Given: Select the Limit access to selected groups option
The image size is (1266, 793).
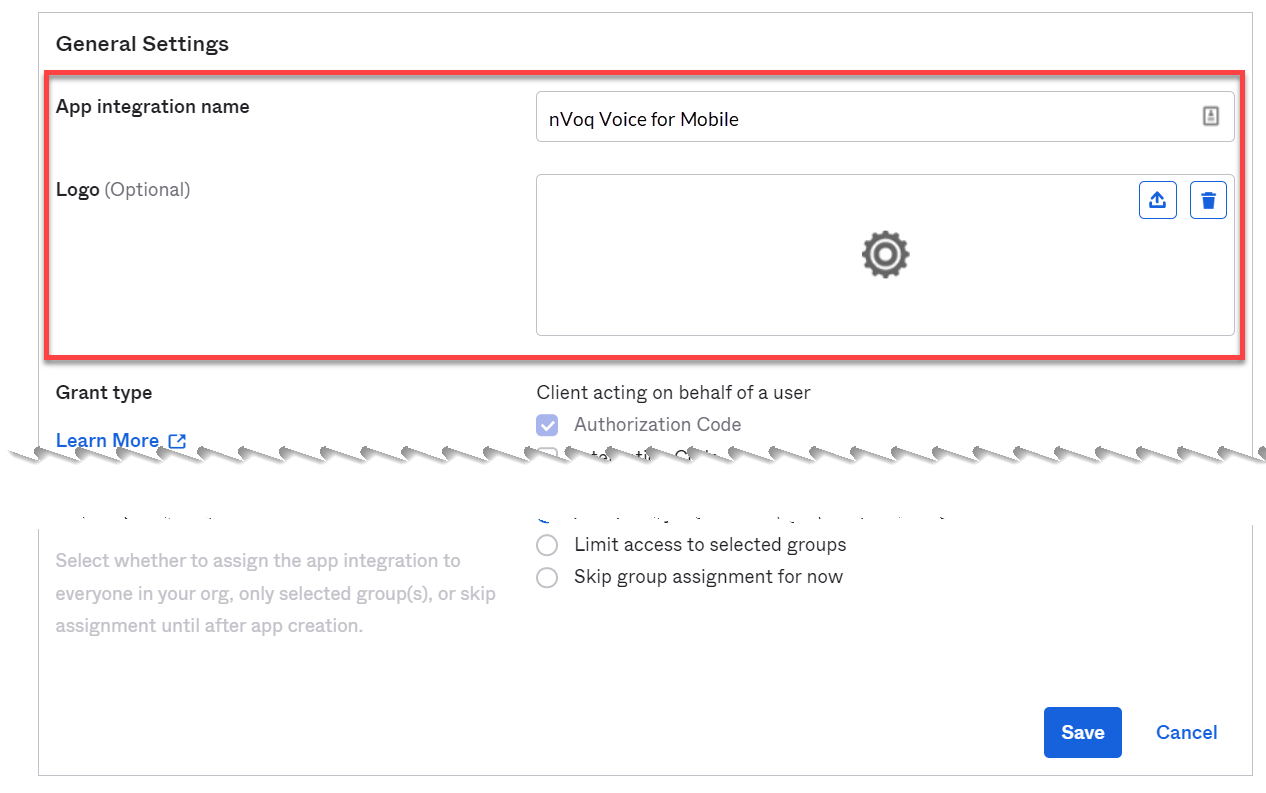Looking at the screenshot, I should click(x=547, y=544).
